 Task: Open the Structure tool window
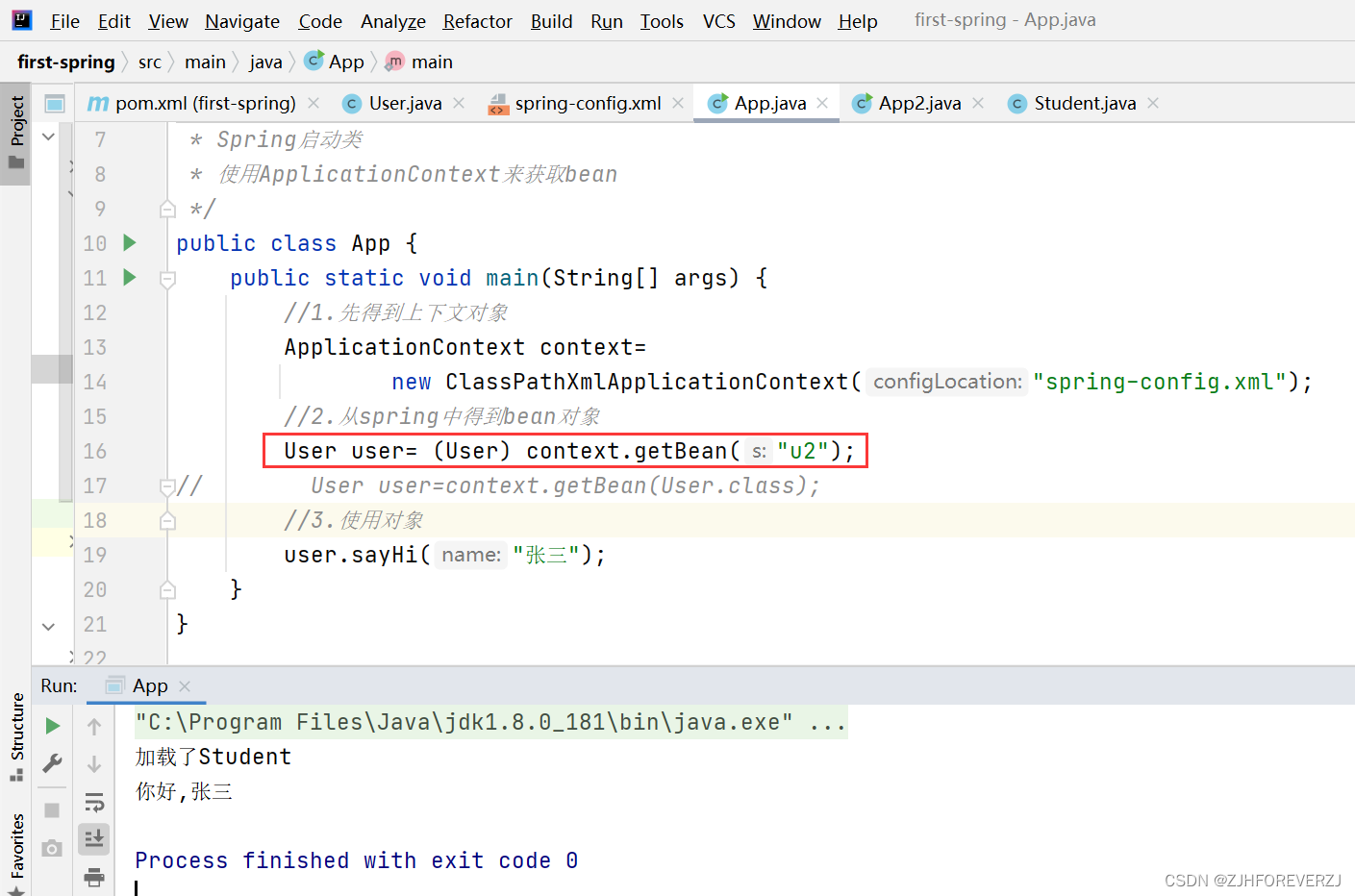pyautogui.click(x=16, y=735)
